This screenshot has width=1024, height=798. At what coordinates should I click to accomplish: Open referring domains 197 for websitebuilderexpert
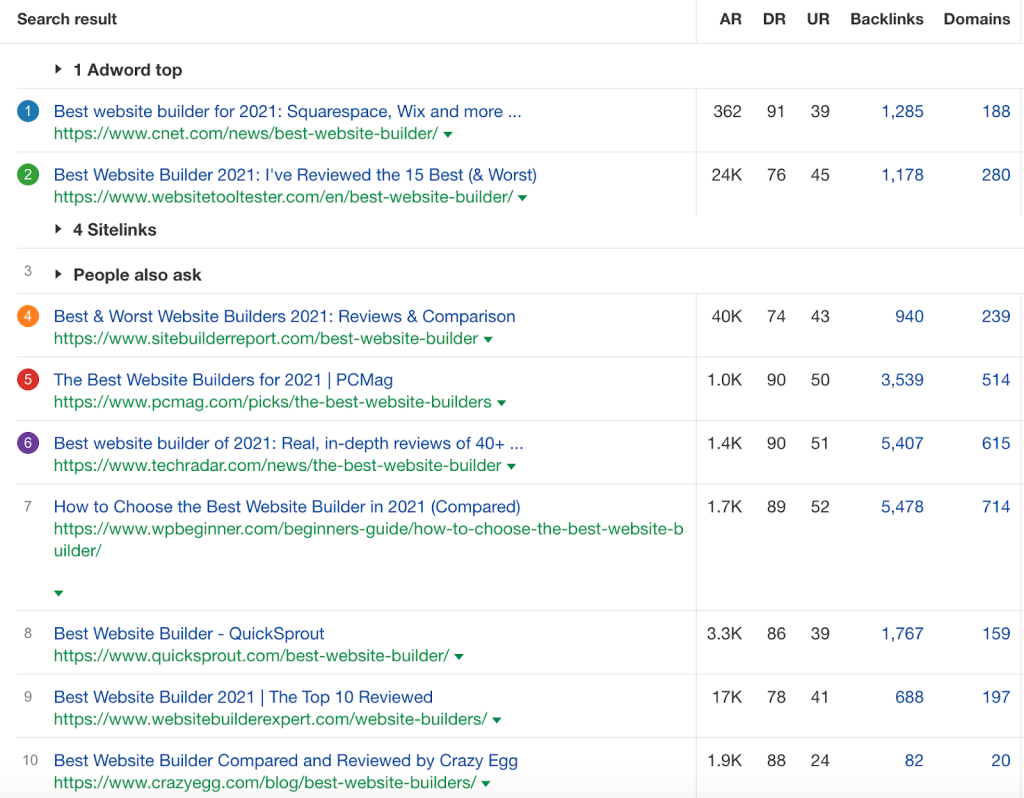pyautogui.click(x=996, y=697)
